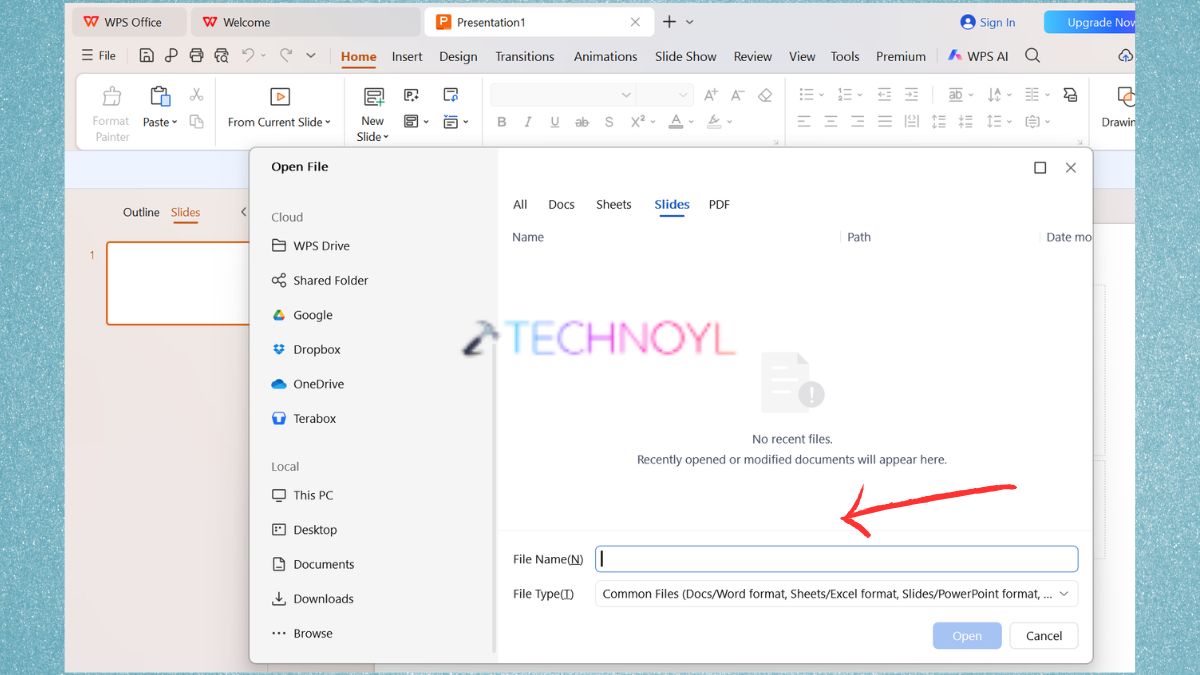Click the Cut scissors icon
Screen dimensions: 1200x675
[x=196, y=95]
